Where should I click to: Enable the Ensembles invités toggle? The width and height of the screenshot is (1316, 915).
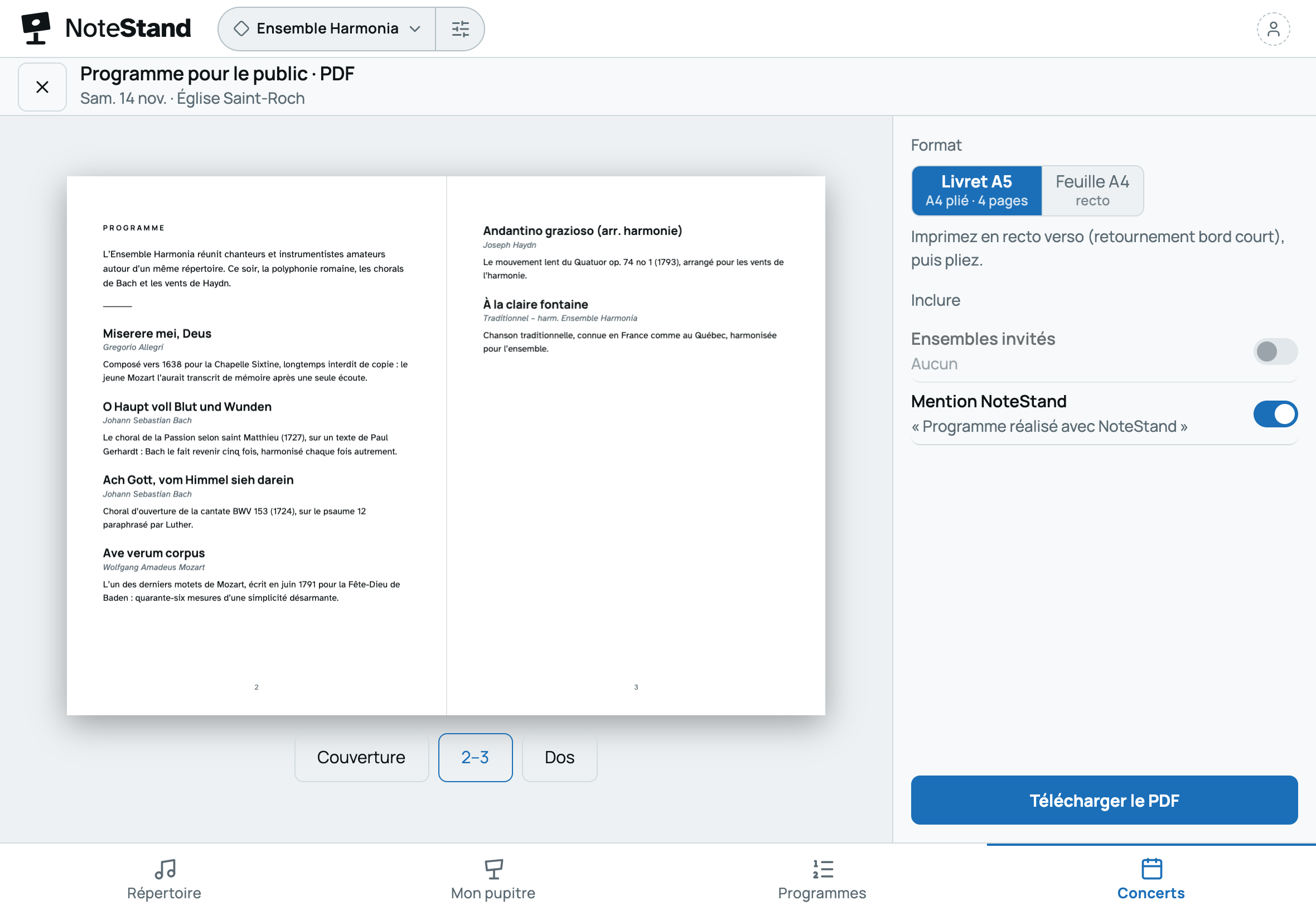1275,351
